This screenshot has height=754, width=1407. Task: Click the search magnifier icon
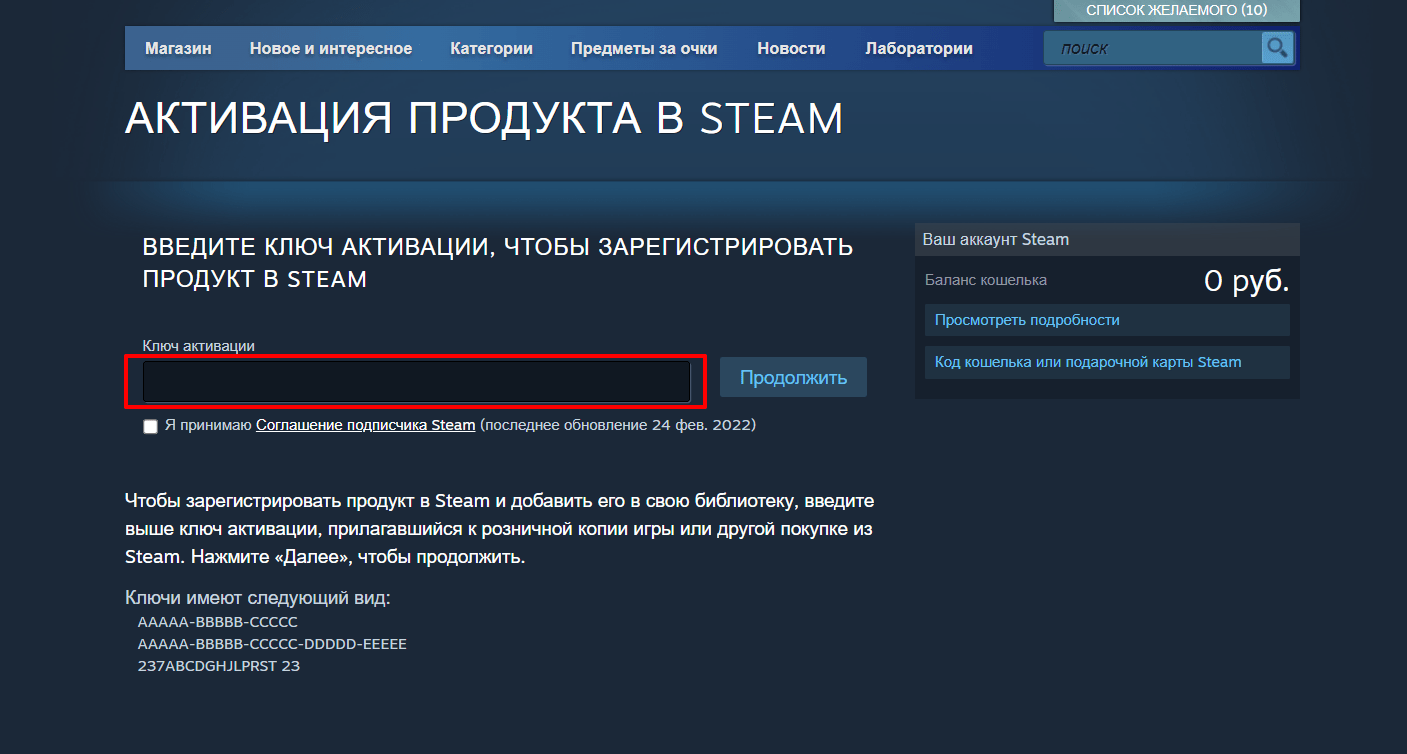click(x=1277, y=47)
